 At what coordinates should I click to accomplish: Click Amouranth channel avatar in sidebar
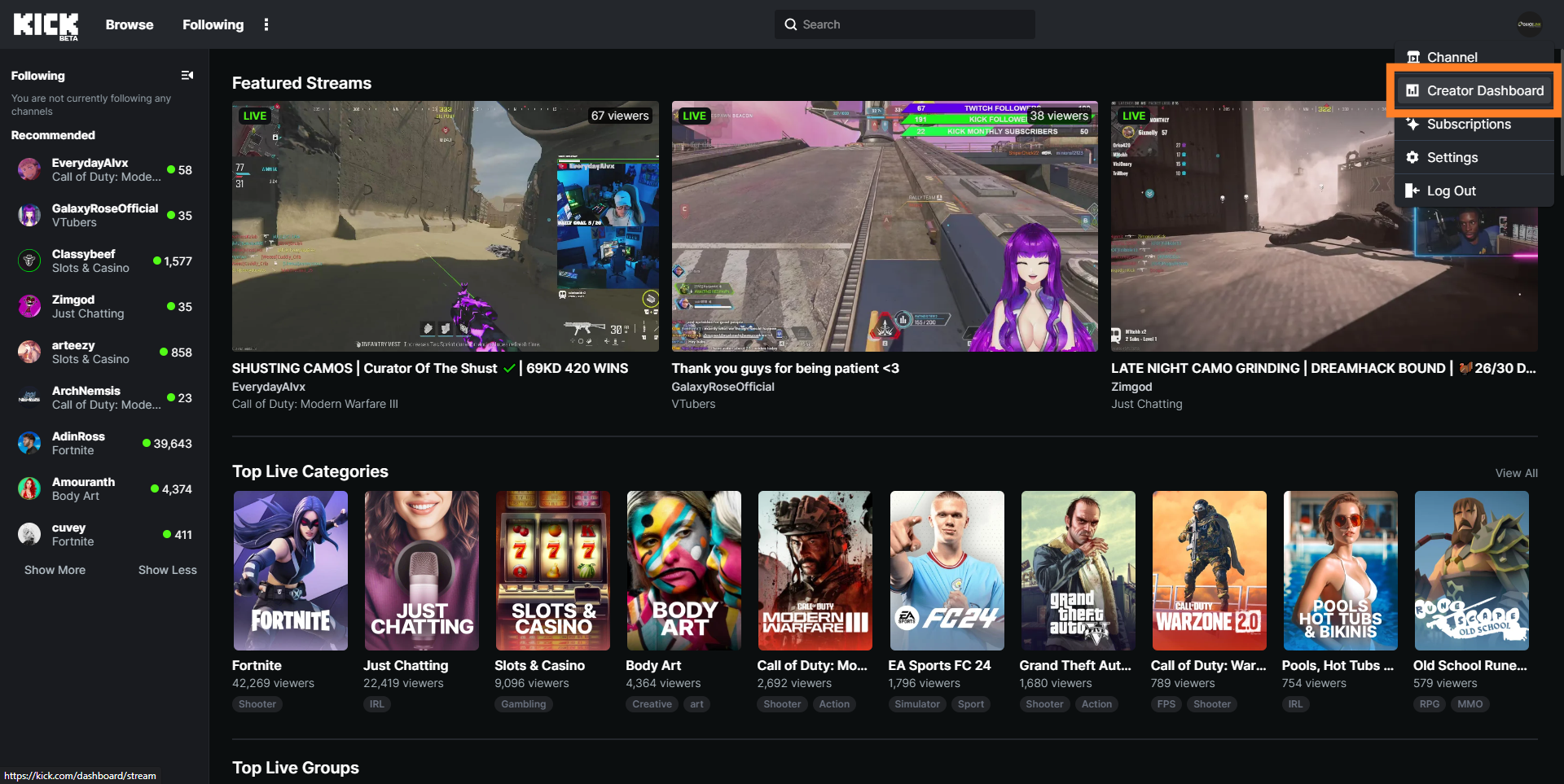click(29, 488)
